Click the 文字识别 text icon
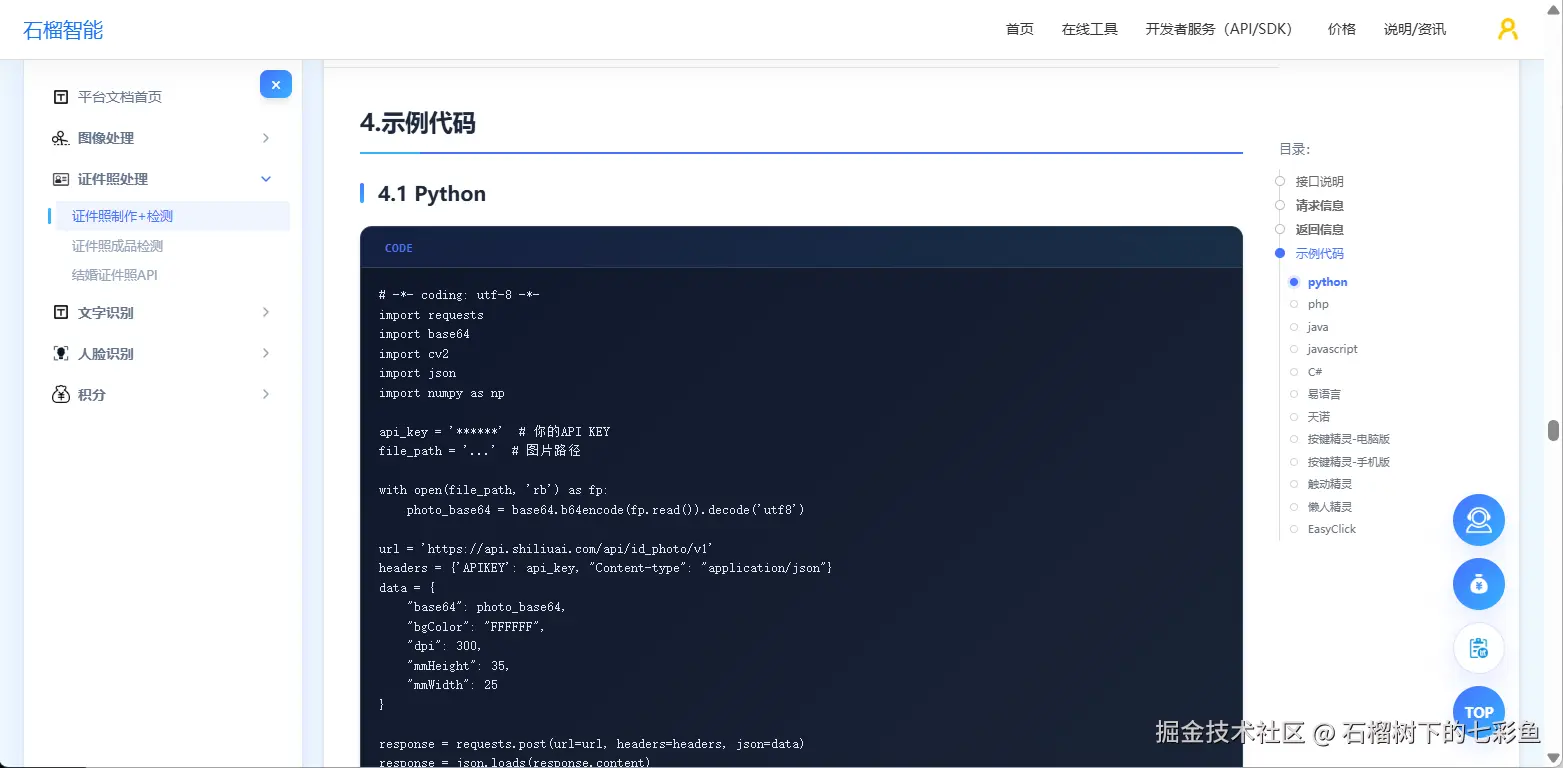This screenshot has height=768, width=1563. [x=61, y=313]
